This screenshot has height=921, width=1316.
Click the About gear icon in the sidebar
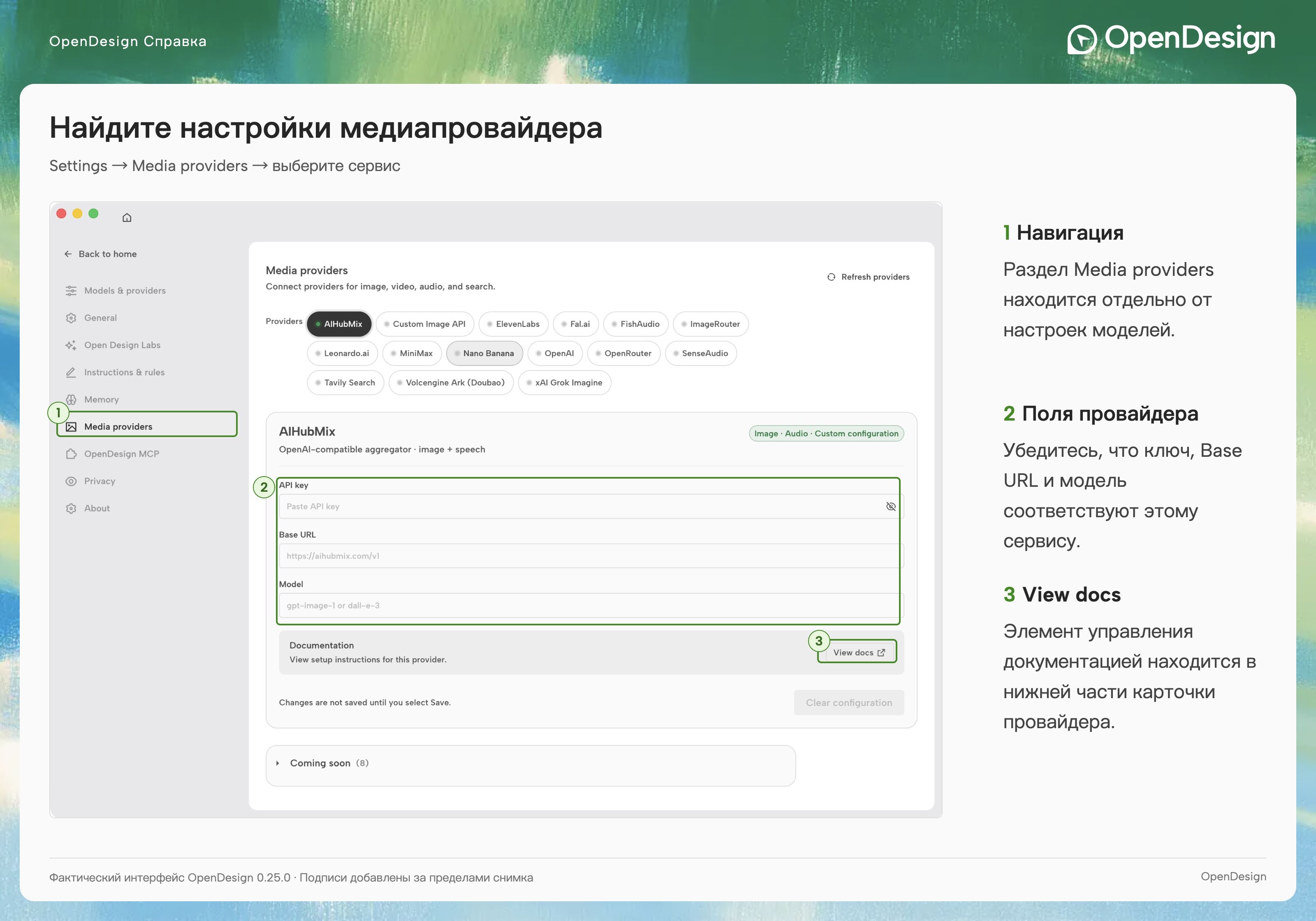pos(71,508)
